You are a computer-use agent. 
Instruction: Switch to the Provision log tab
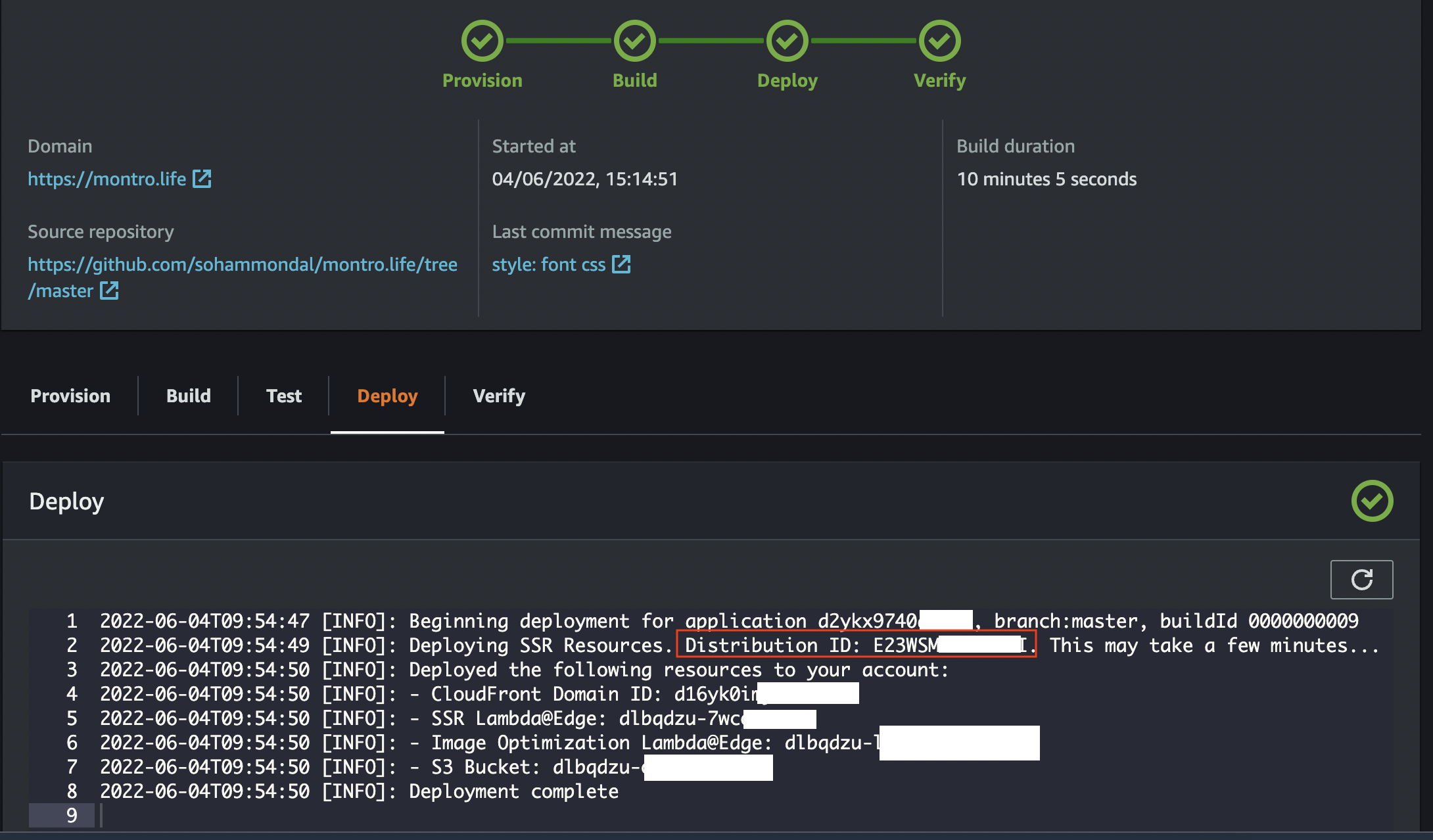[x=70, y=396]
